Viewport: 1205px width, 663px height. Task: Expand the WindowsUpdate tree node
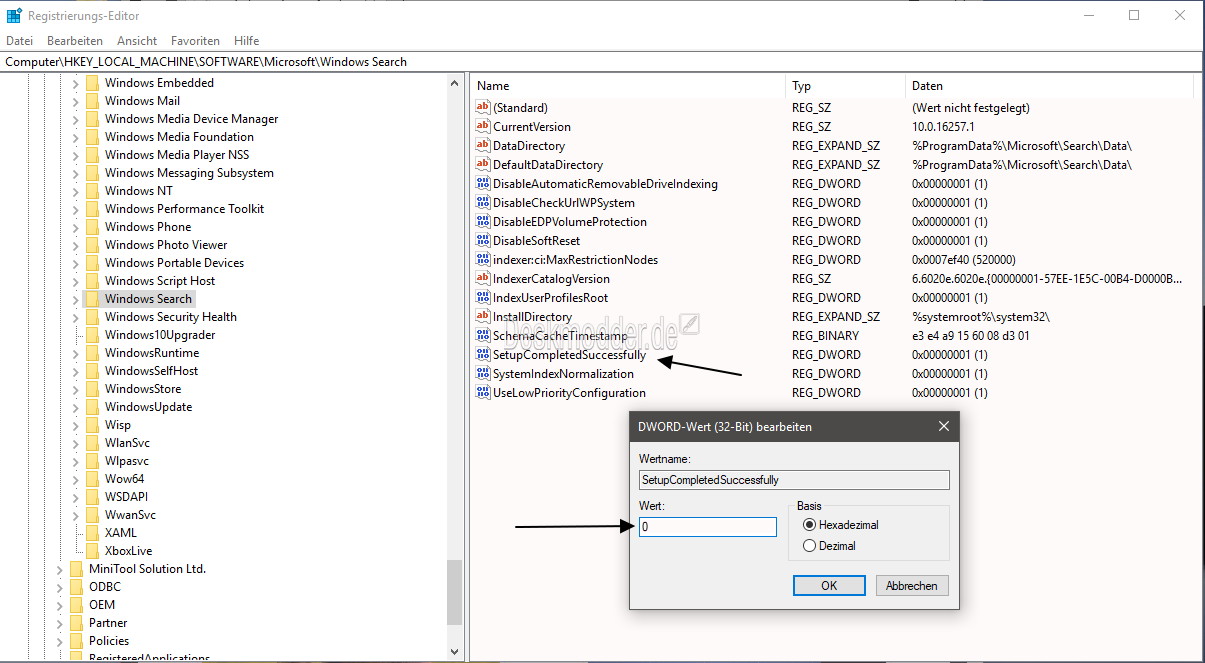pos(75,407)
